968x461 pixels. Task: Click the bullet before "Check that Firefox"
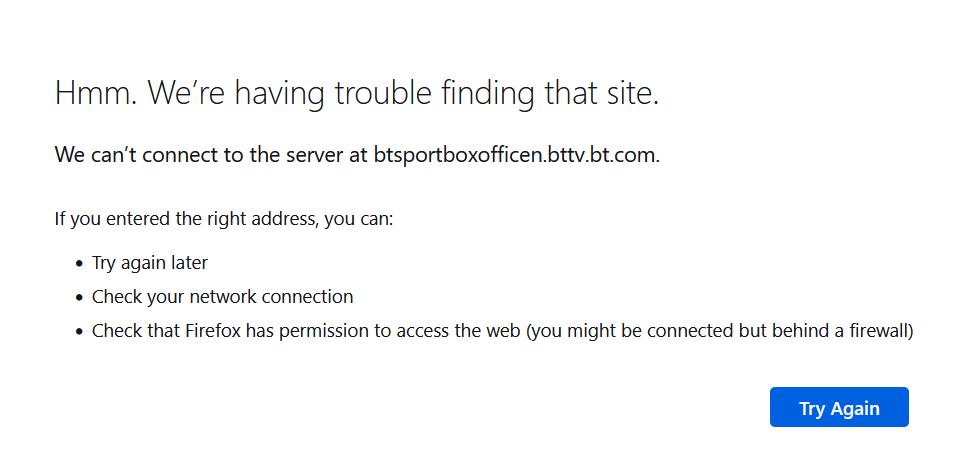point(79,331)
